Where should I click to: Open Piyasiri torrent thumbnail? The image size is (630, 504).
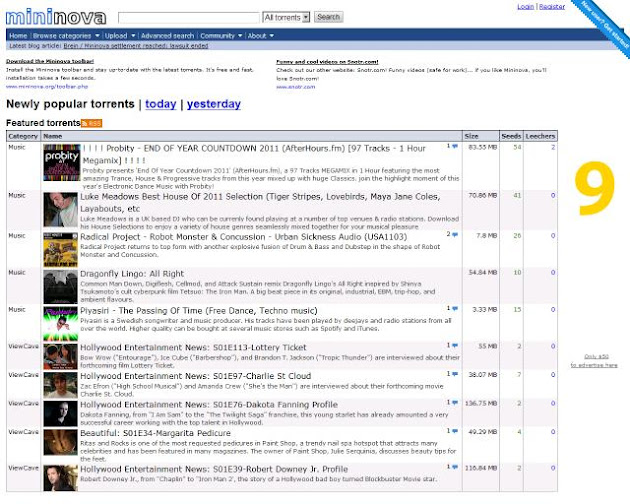pyautogui.click(x=60, y=324)
